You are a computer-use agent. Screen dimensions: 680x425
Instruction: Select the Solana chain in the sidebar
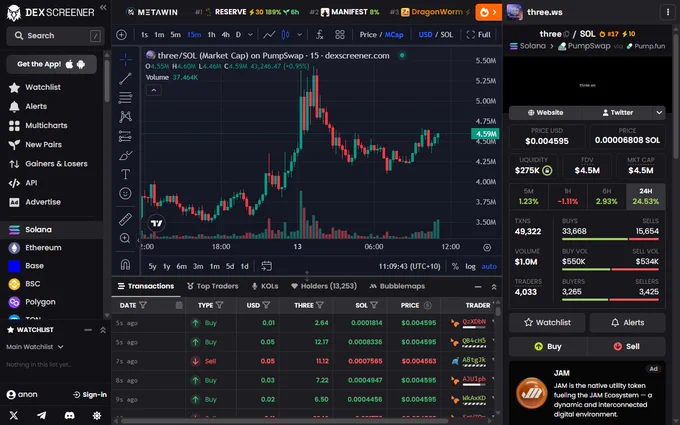pos(51,230)
